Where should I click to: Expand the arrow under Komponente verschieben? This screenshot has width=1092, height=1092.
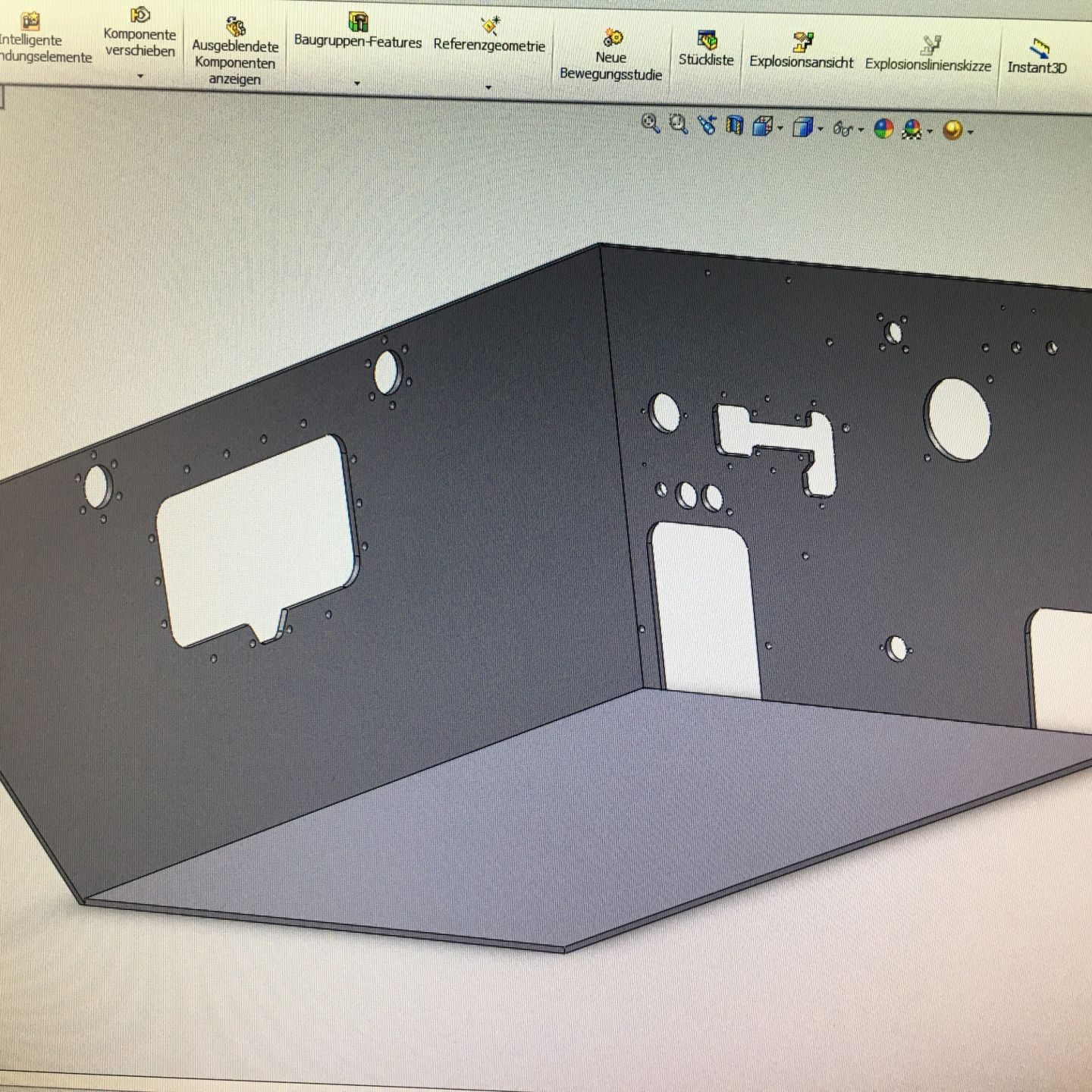(140, 77)
